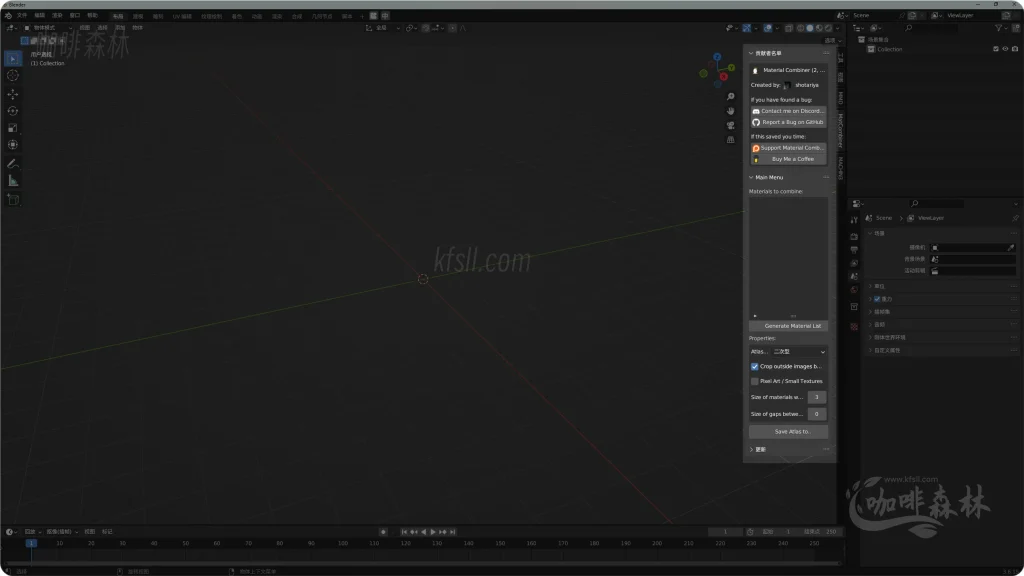Select the Annotate pencil tool
The height and width of the screenshot is (576, 1024).
coord(13,163)
